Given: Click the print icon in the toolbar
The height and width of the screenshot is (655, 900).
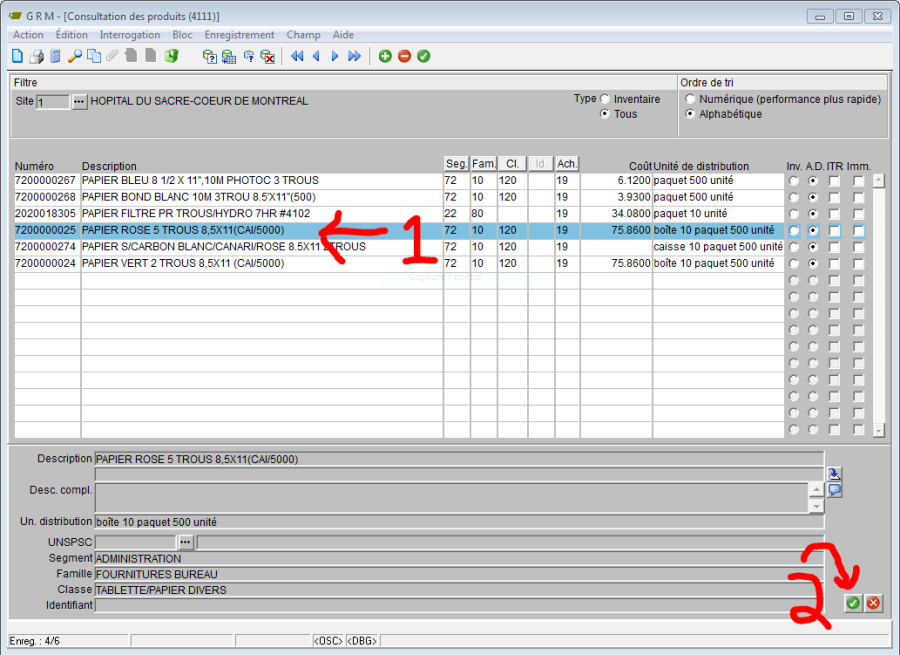Looking at the screenshot, I should (37, 56).
